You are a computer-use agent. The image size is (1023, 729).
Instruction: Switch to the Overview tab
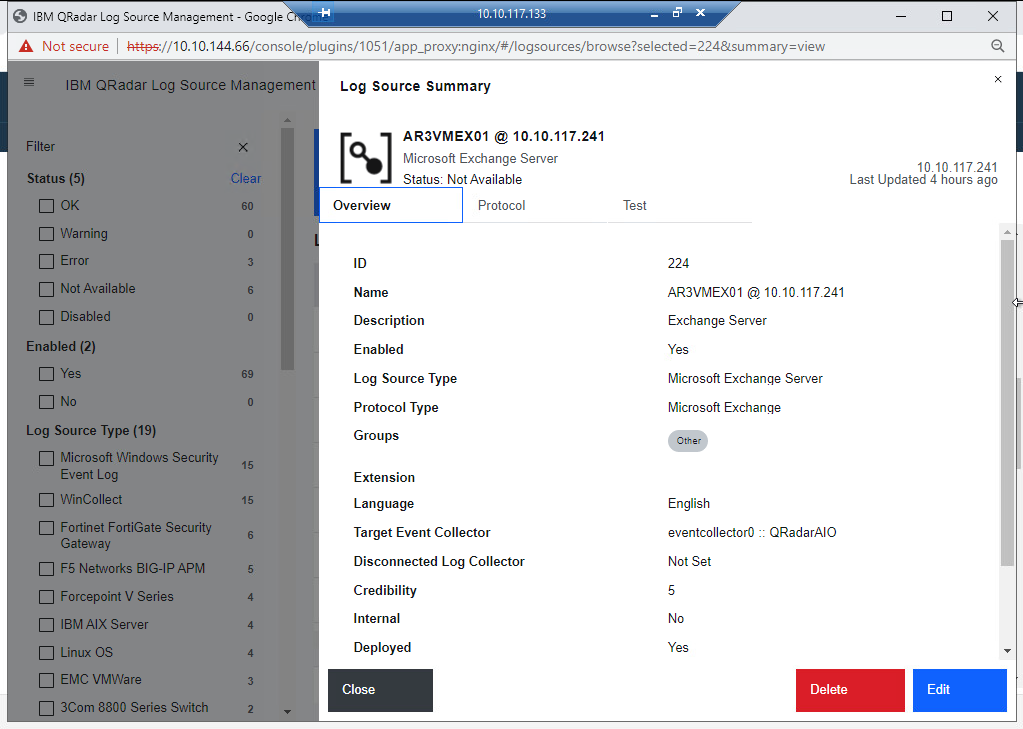(x=391, y=205)
